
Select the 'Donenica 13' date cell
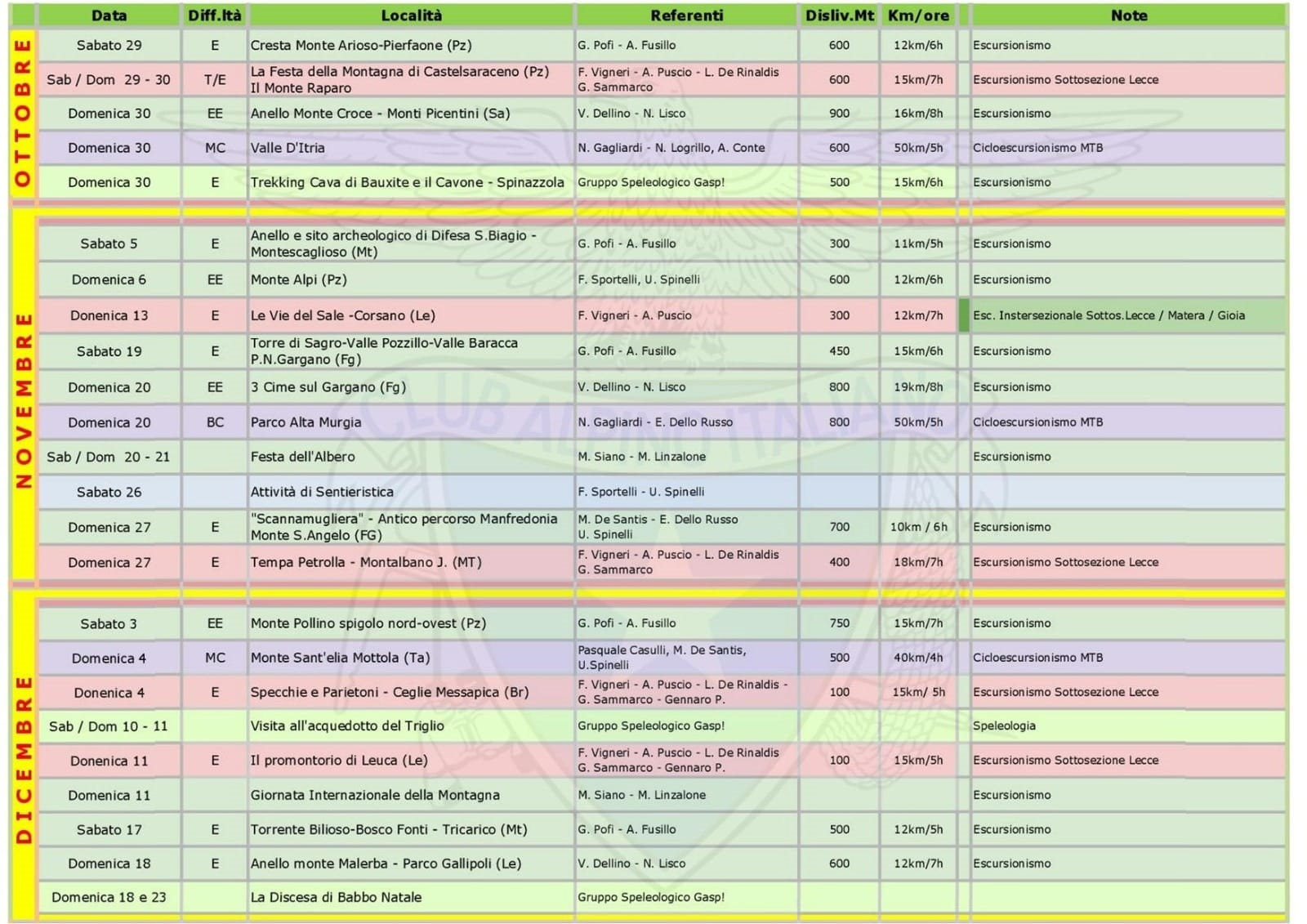[x=109, y=315]
